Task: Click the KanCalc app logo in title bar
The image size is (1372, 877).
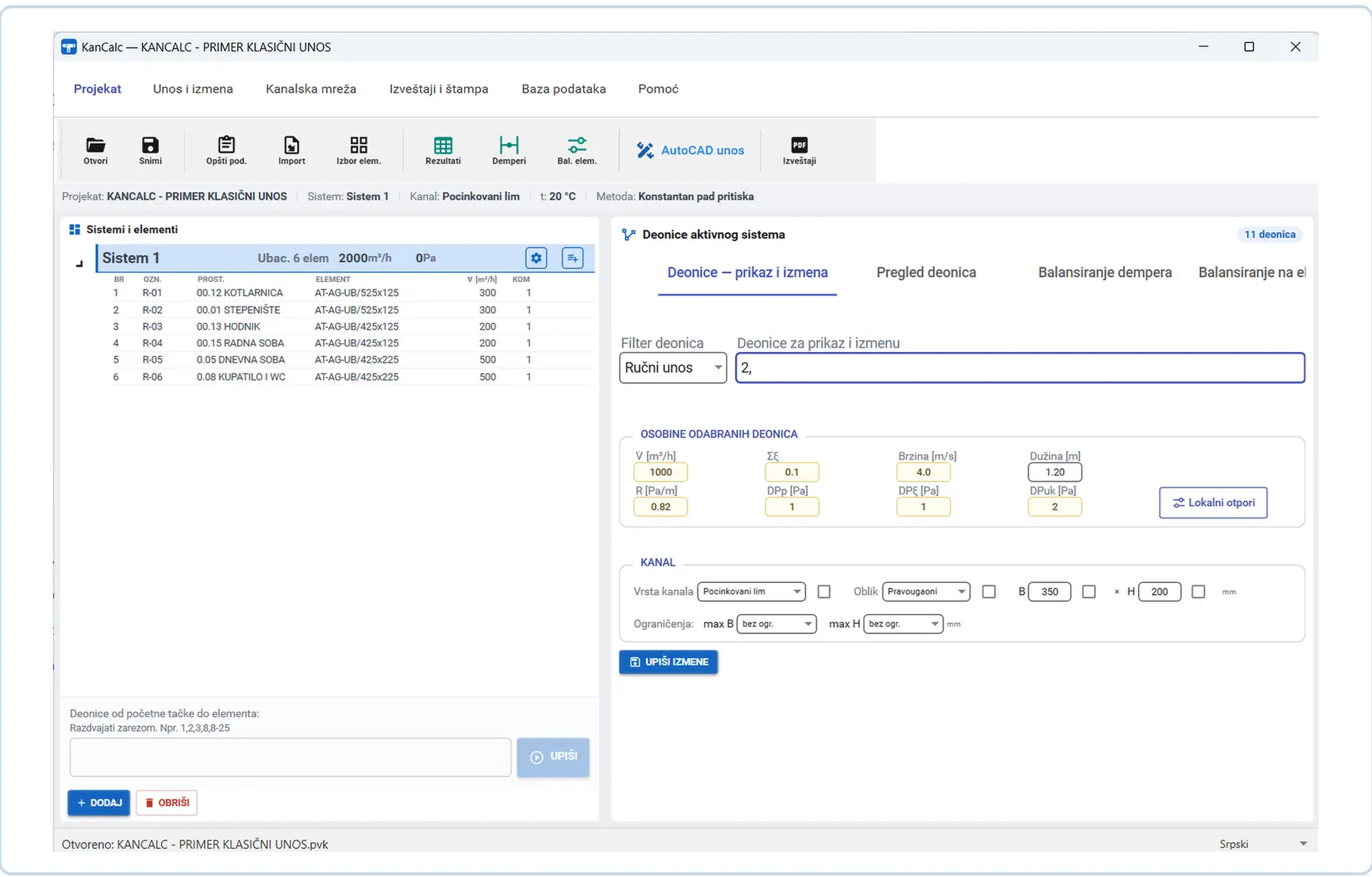Action: pyautogui.click(x=69, y=47)
